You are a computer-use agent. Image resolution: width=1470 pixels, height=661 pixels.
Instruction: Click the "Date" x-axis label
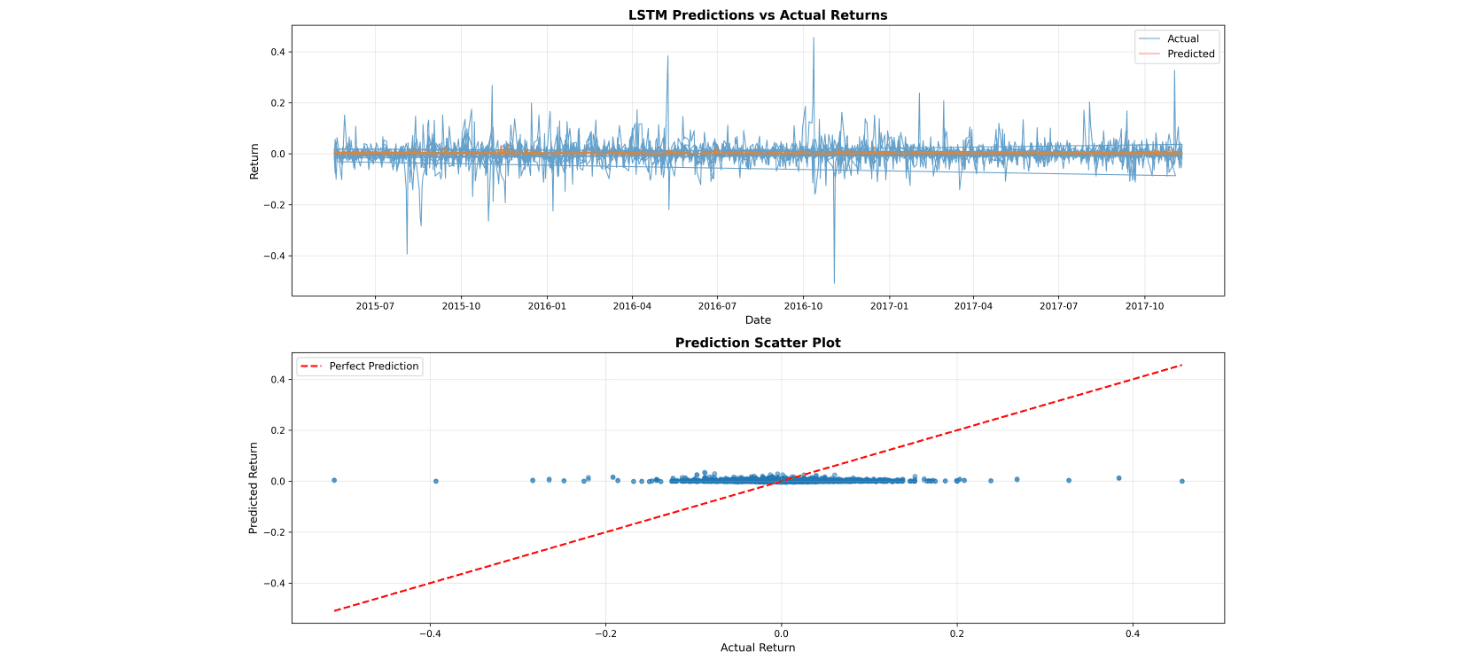tap(757, 320)
